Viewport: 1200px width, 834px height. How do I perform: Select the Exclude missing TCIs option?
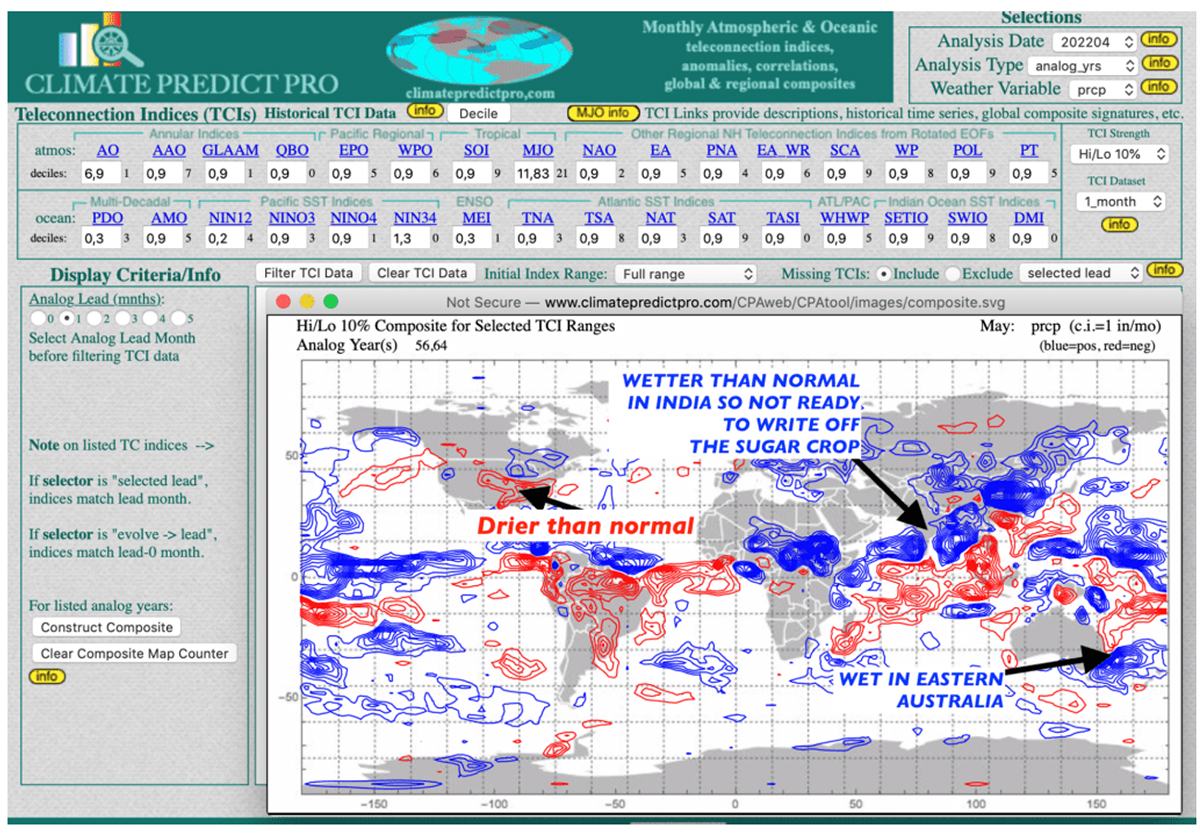point(953,272)
